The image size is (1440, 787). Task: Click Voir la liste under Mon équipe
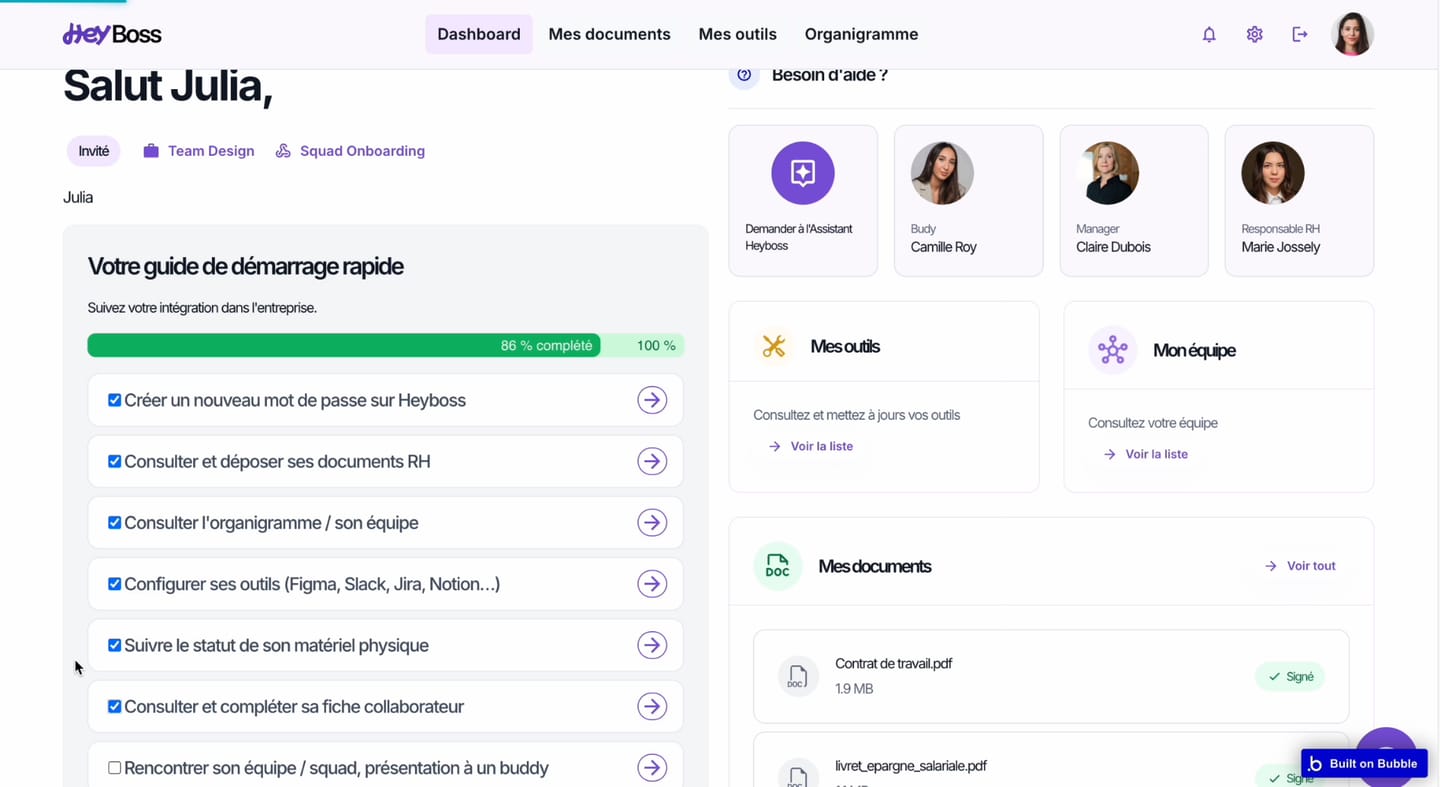pos(1146,454)
